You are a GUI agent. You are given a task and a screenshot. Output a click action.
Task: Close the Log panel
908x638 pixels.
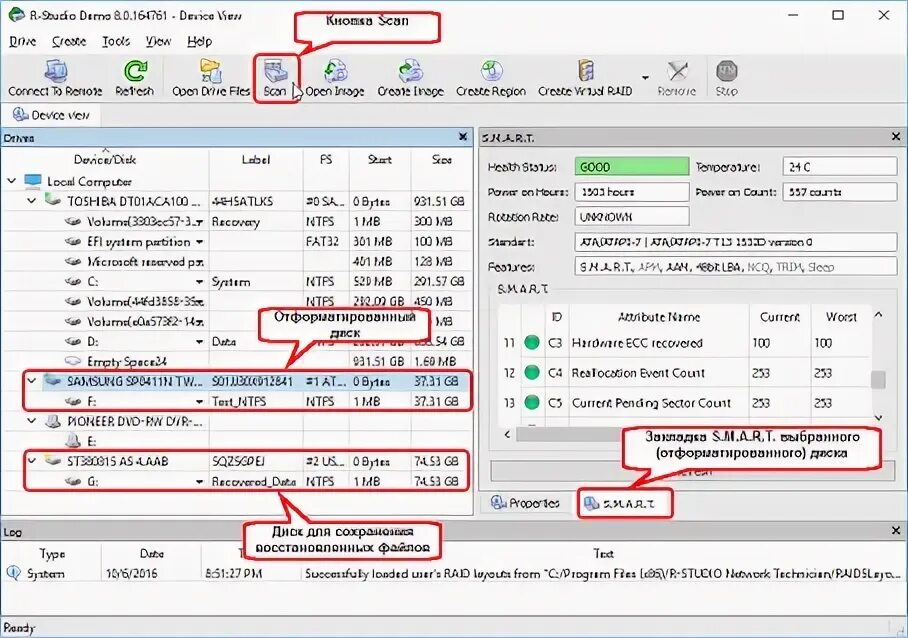pyautogui.click(x=896, y=530)
